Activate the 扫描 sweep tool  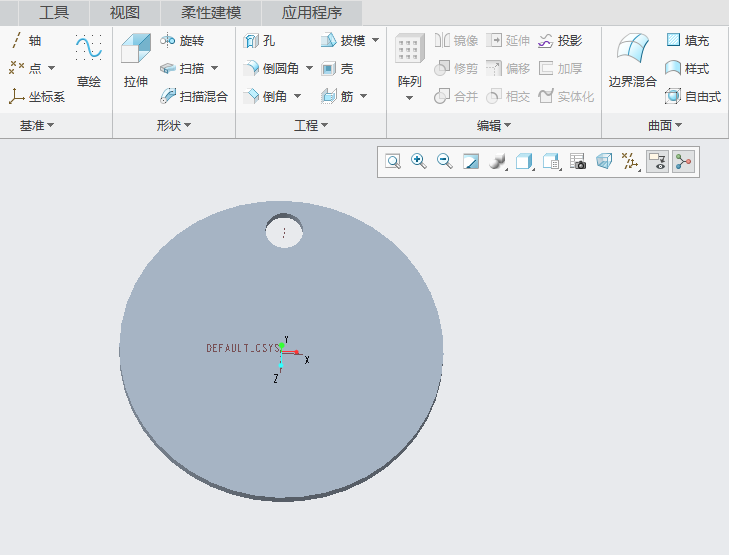(183, 68)
